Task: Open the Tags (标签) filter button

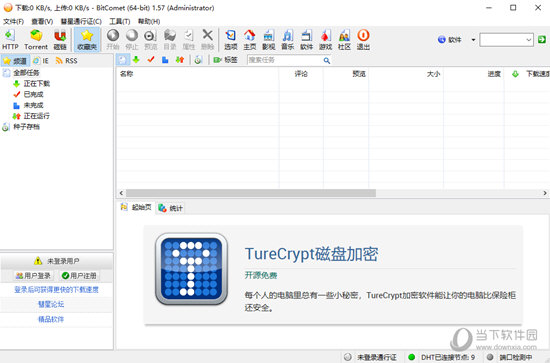Action: click(x=225, y=60)
